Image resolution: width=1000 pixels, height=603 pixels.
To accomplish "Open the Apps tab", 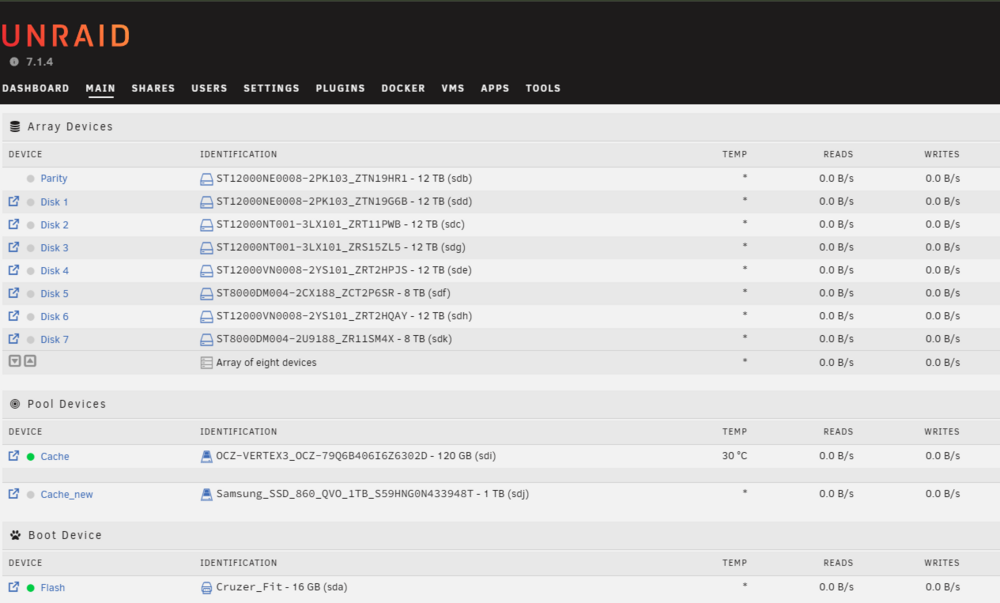I will [x=495, y=89].
